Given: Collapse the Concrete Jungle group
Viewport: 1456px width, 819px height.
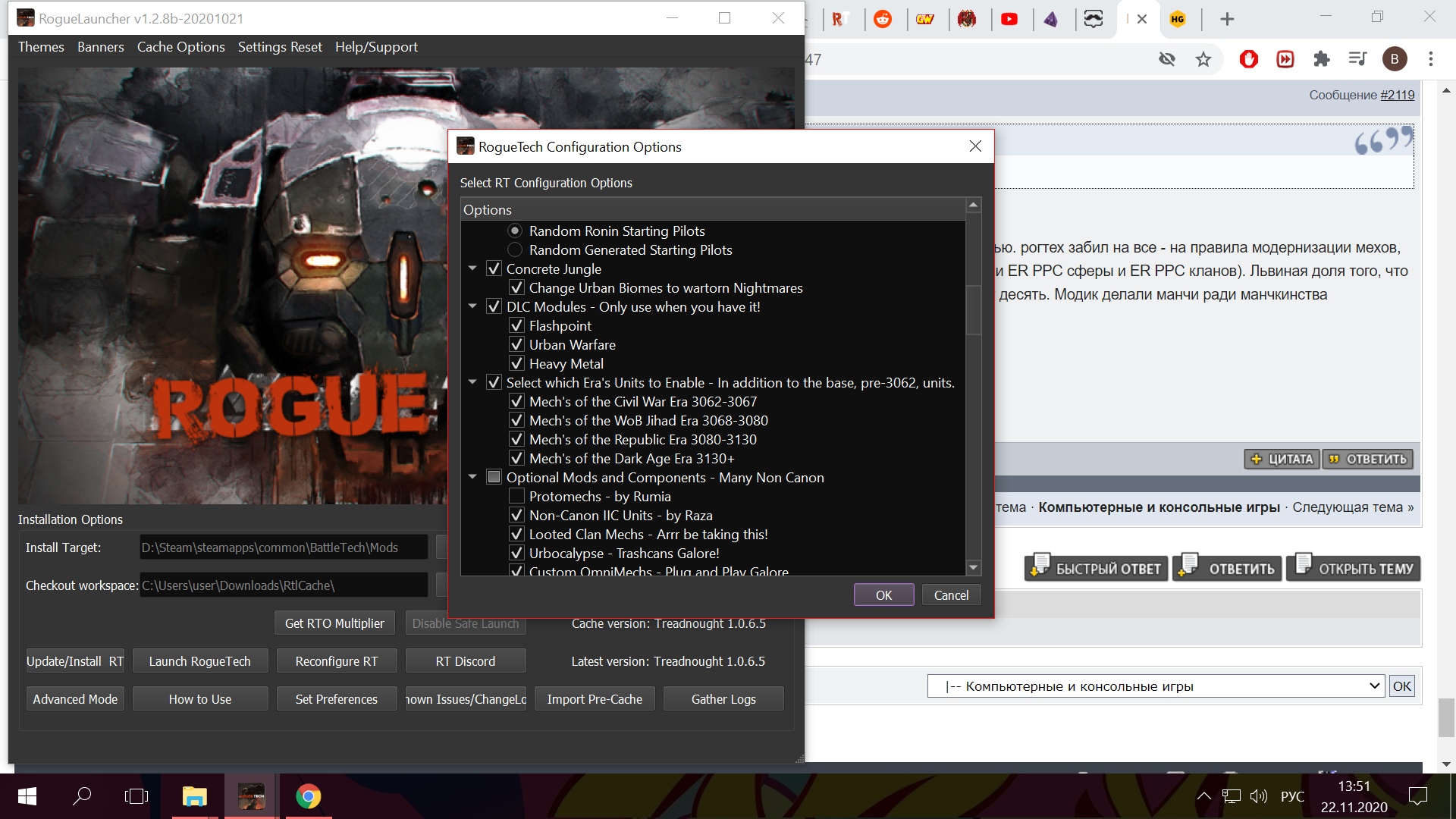Looking at the screenshot, I should (472, 268).
